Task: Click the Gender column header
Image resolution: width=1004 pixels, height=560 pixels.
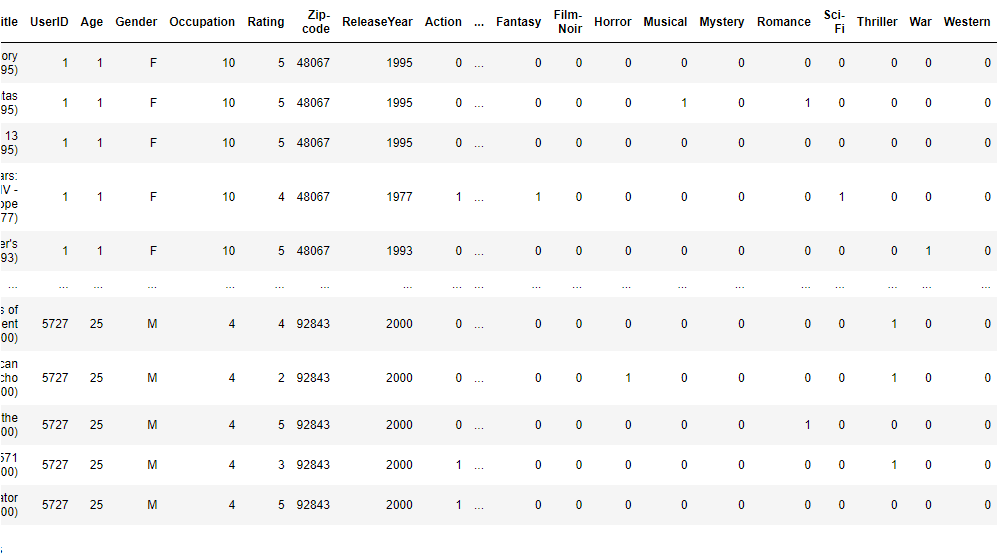Action: click(136, 22)
